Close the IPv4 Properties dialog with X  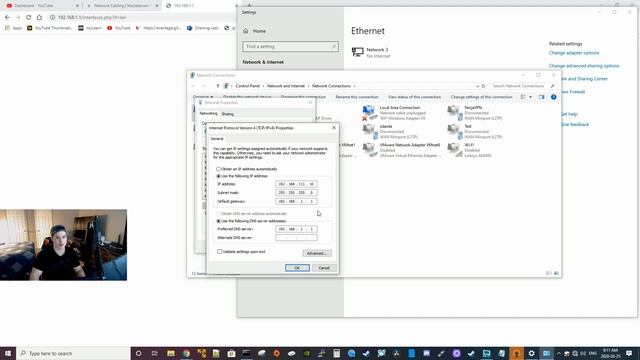[x=334, y=128]
